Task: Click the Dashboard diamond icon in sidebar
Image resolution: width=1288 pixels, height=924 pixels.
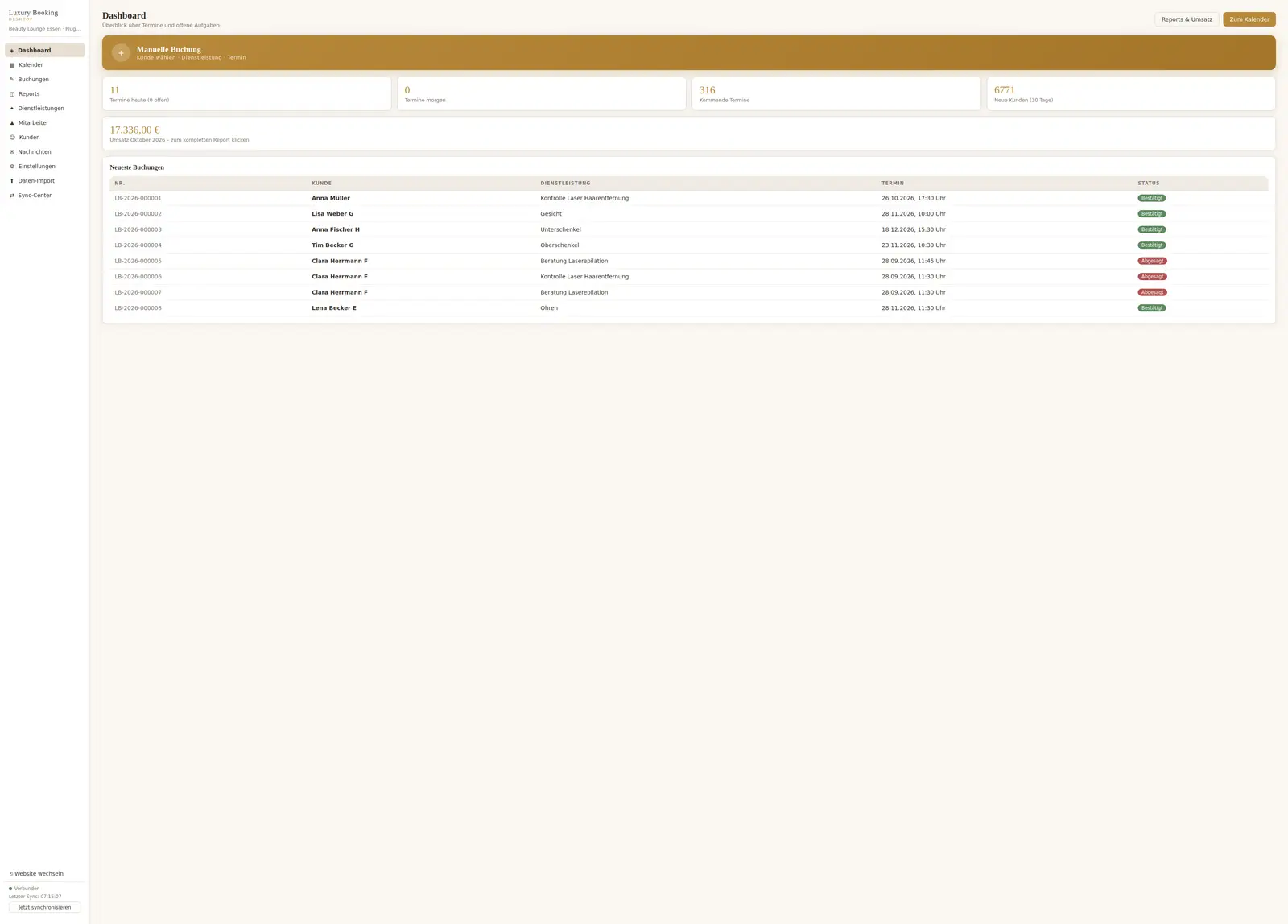Action: (x=12, y=51)
